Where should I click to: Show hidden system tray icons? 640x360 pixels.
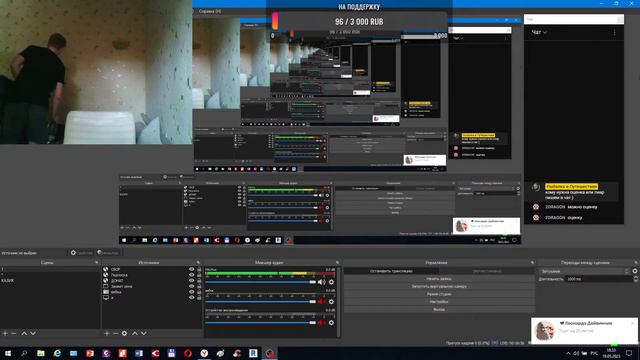[x=568, y=353]
